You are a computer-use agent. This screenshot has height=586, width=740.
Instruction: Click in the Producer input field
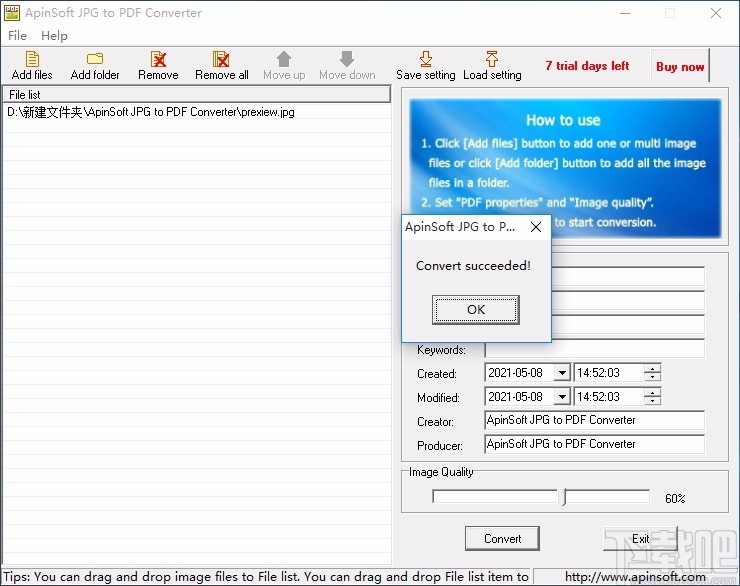coord(595,444)
